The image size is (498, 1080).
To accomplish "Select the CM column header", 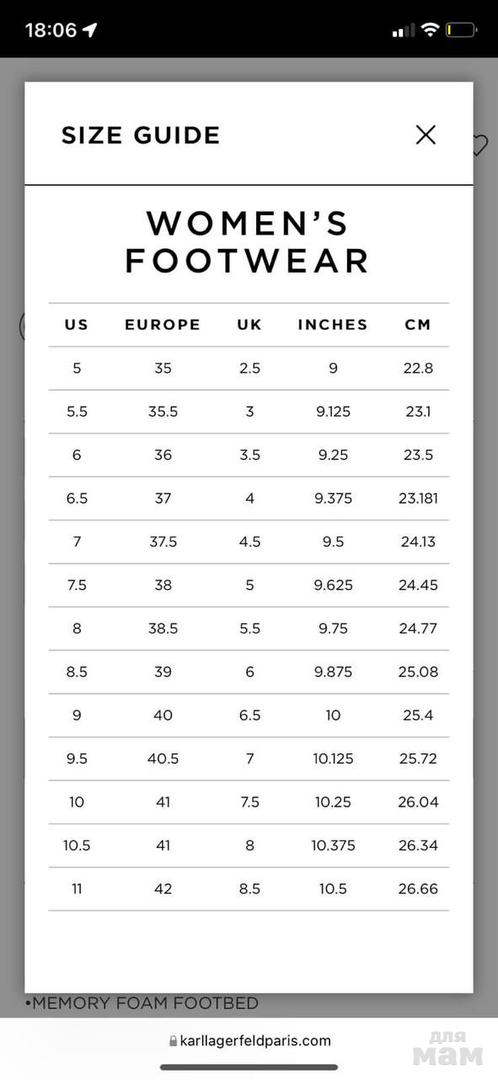I will [x=417, y=324].
